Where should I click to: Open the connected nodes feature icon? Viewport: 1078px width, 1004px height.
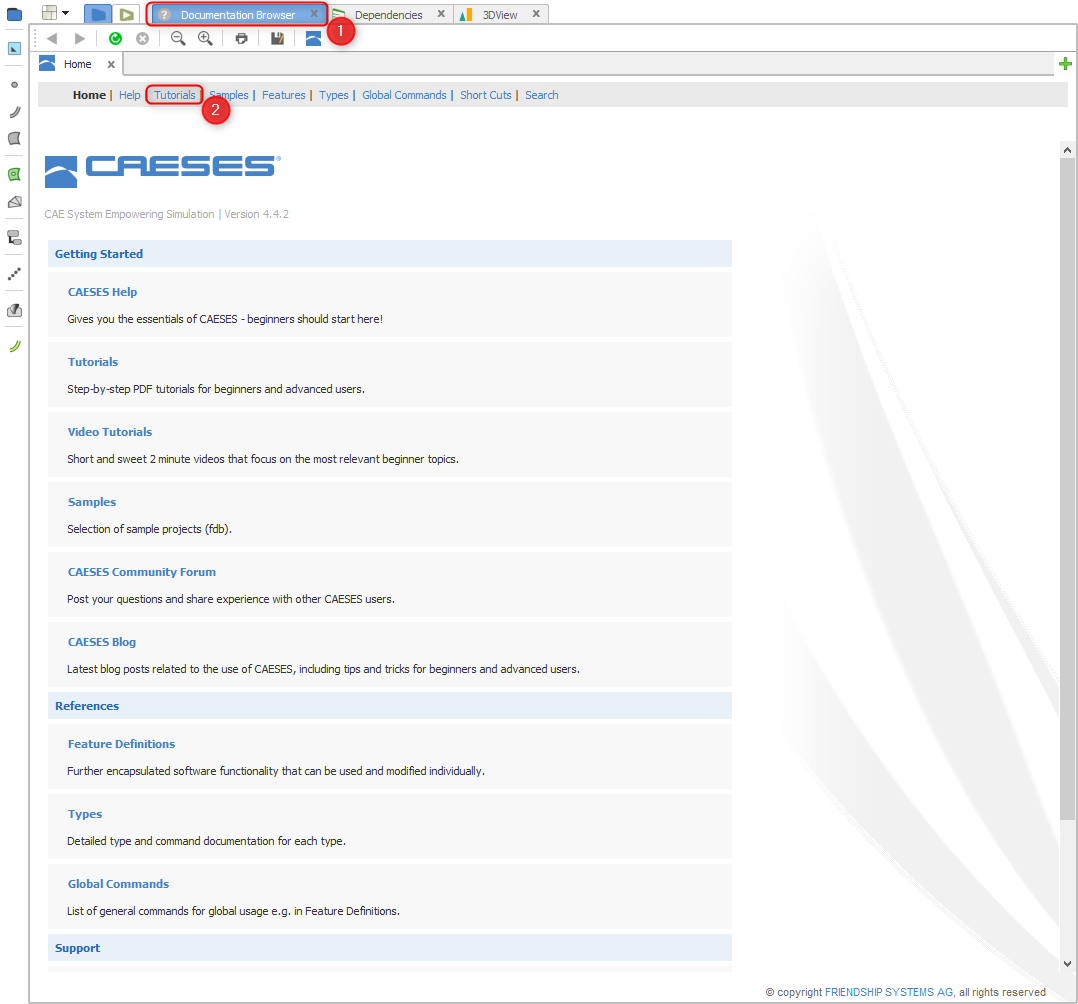(x=14, y=238)
